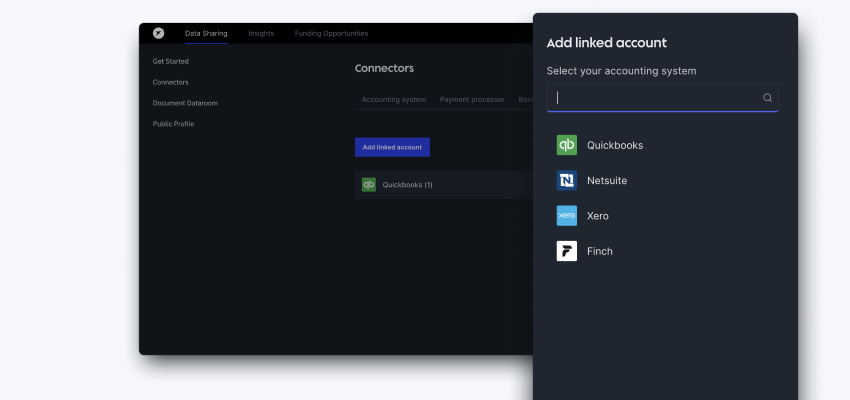The height and width of the screenshot is (400, 850).
Task: Select the Finch logo icon
Action: tap(567, 251)
